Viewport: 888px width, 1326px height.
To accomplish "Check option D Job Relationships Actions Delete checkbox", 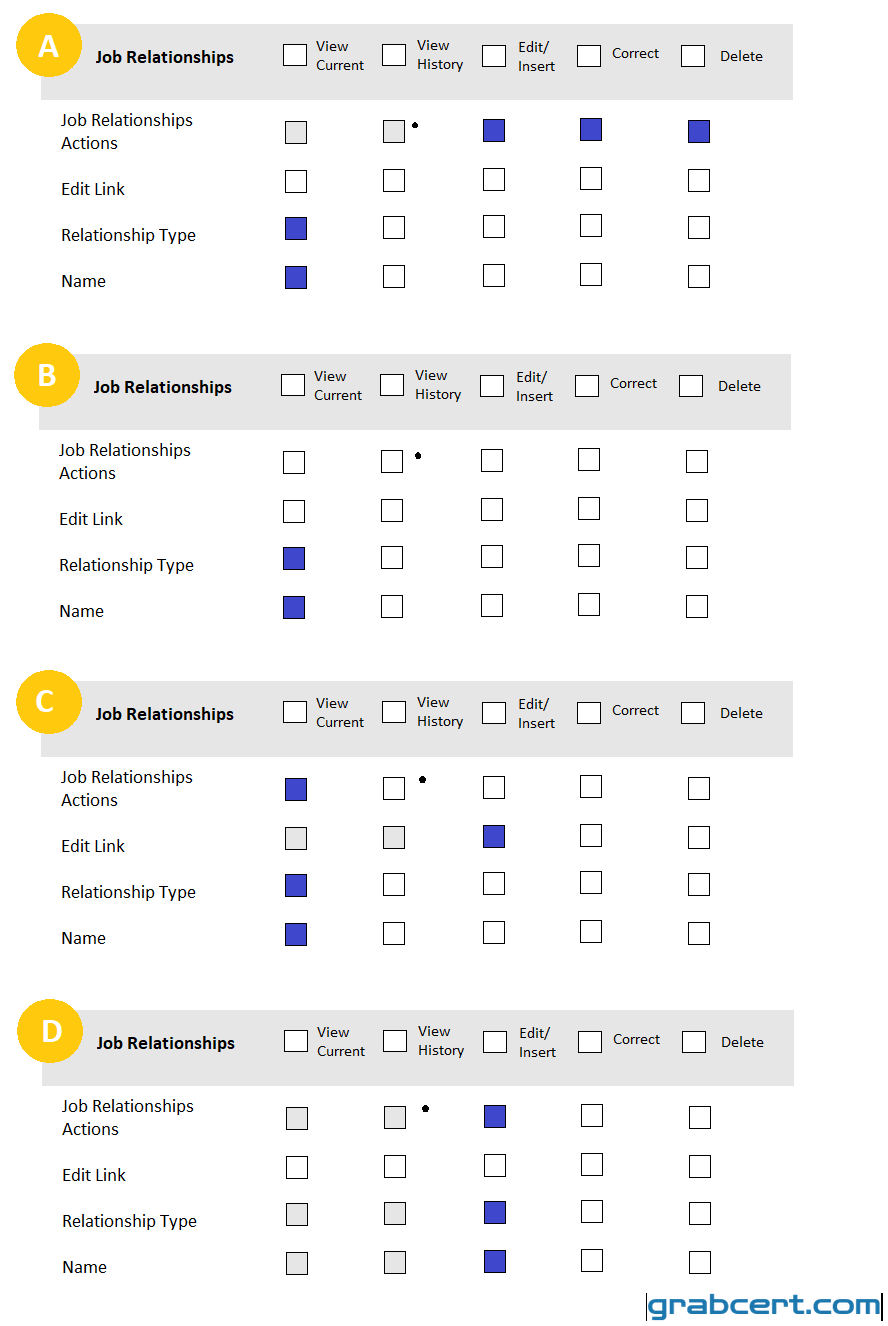I will [700, 1117].
